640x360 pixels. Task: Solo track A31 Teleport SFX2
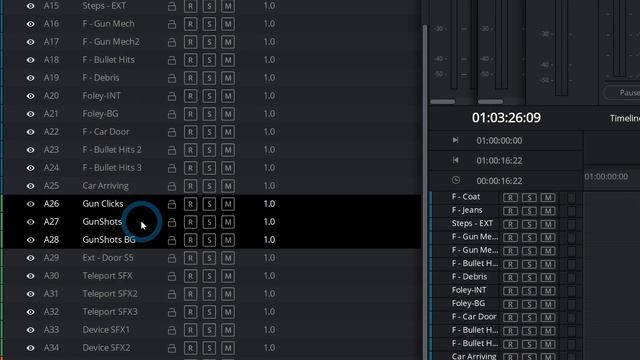[x=209, y=294]
